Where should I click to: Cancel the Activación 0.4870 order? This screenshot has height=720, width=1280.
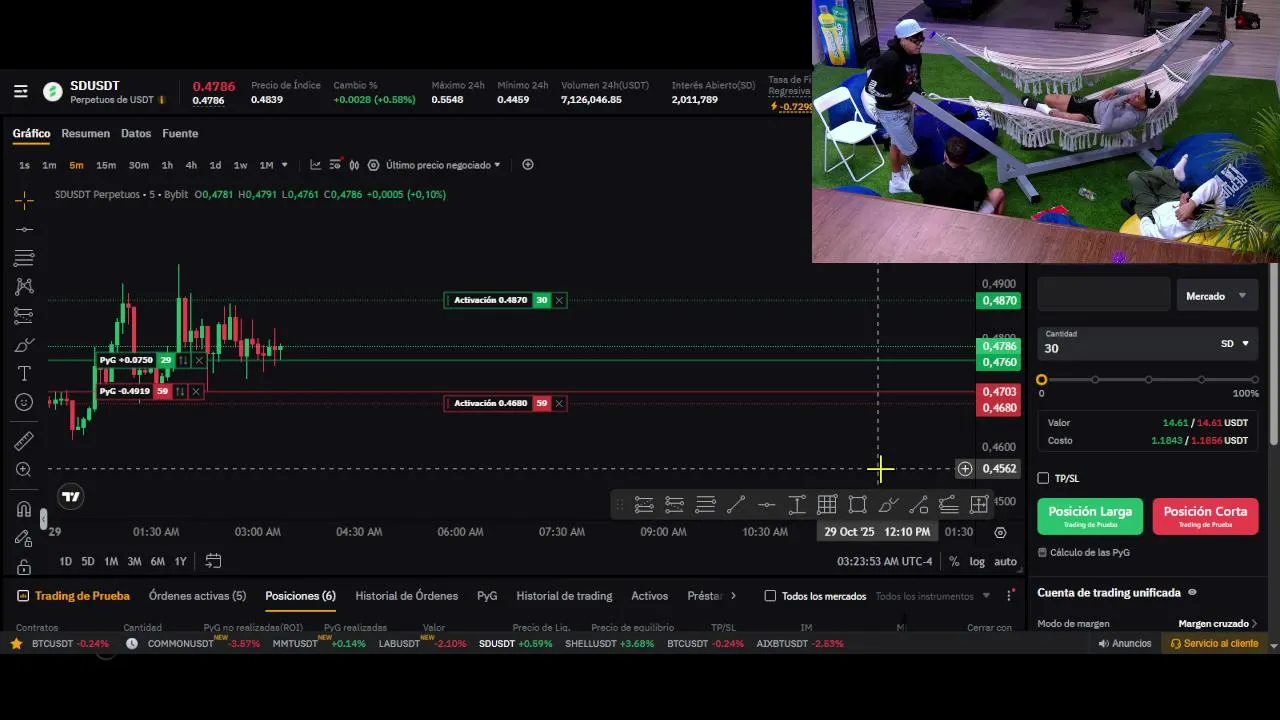pos(559,300)
